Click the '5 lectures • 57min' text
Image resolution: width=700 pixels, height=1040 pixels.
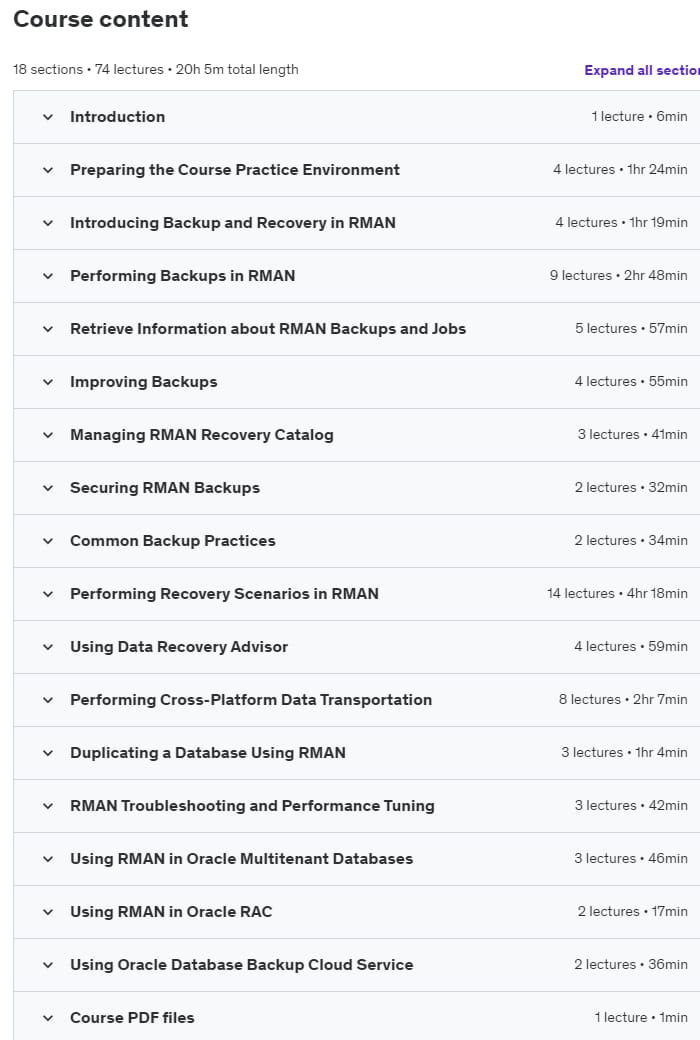[631, 329]
